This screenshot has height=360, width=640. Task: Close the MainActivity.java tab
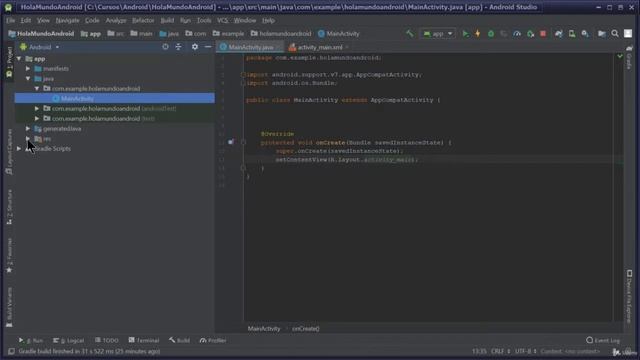(x=279, y=47)
